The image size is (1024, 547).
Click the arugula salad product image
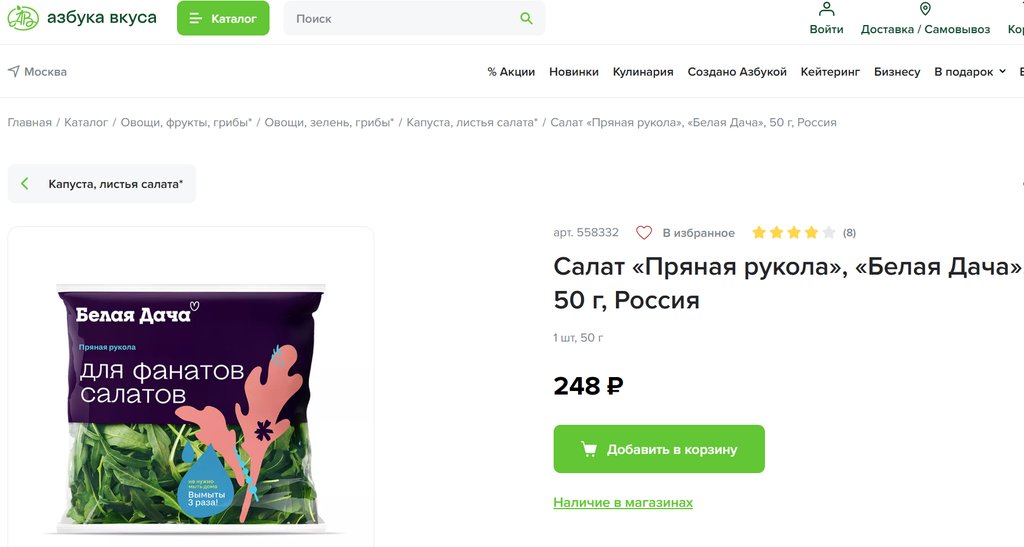(x=190, y=400)
